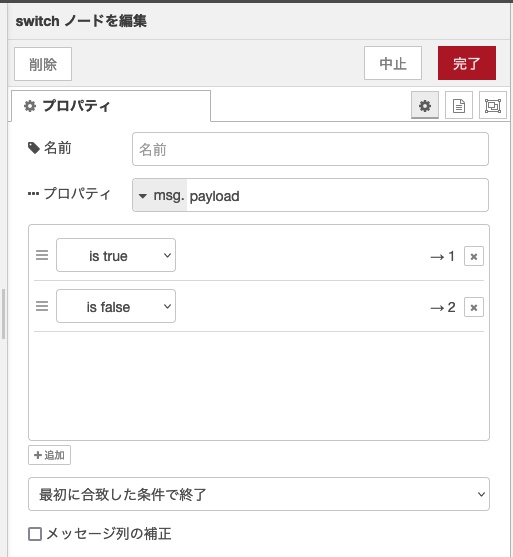Open the 'is true' condition dropdown
The height and width of the screenshot is (557, 513).
(x=116, y=255)
